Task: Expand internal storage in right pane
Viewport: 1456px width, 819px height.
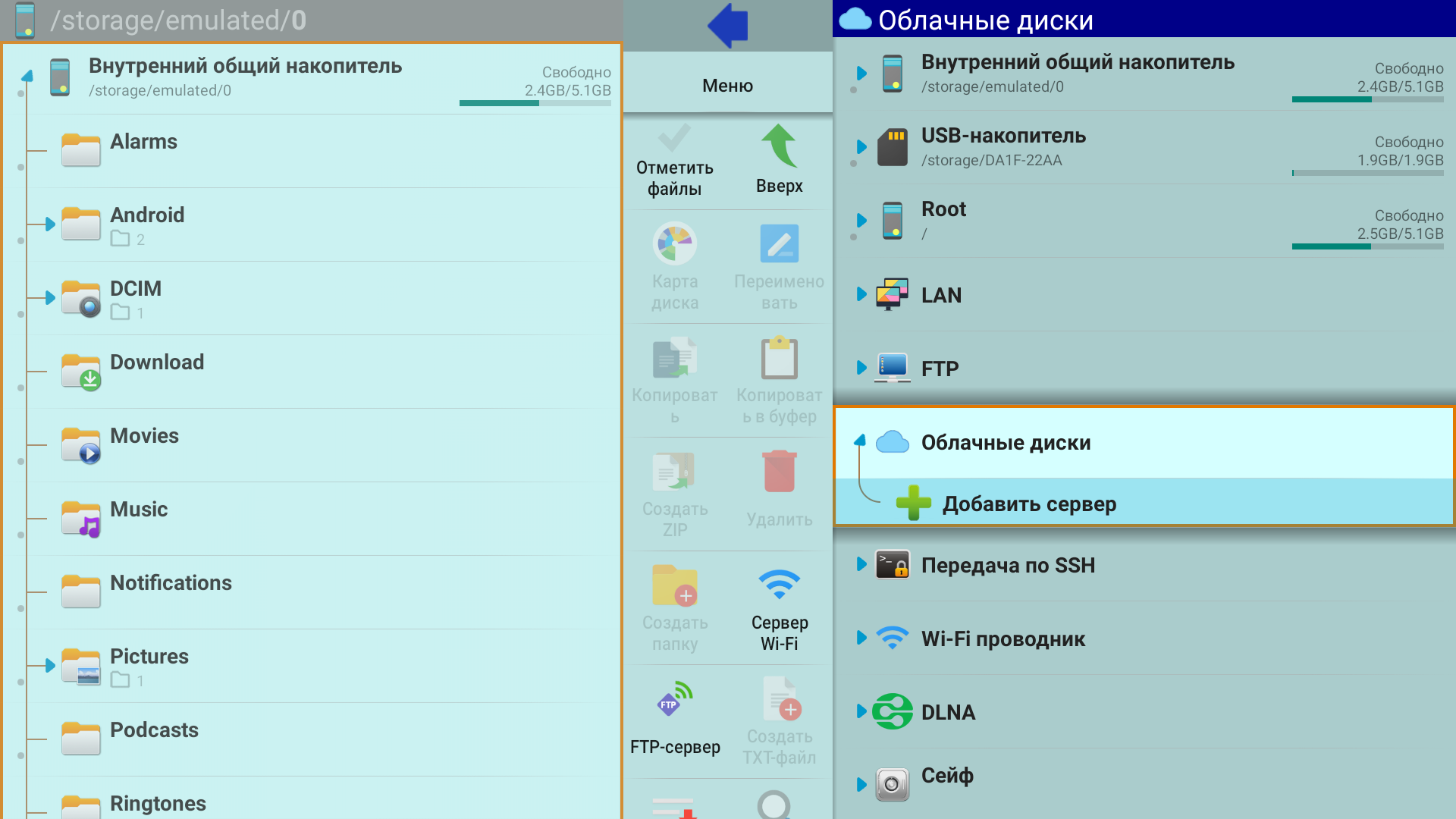Action: (x=861, y=74)
